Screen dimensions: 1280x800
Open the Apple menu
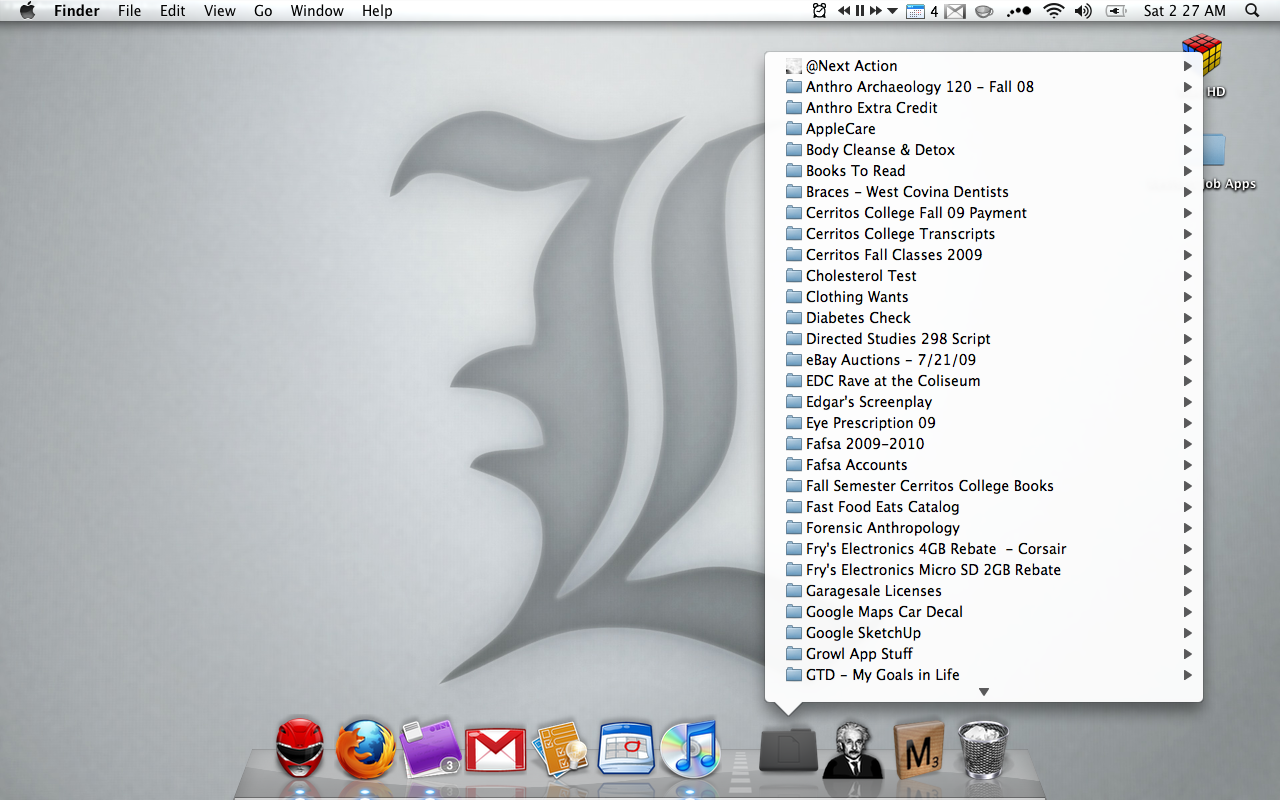[27, 11]
